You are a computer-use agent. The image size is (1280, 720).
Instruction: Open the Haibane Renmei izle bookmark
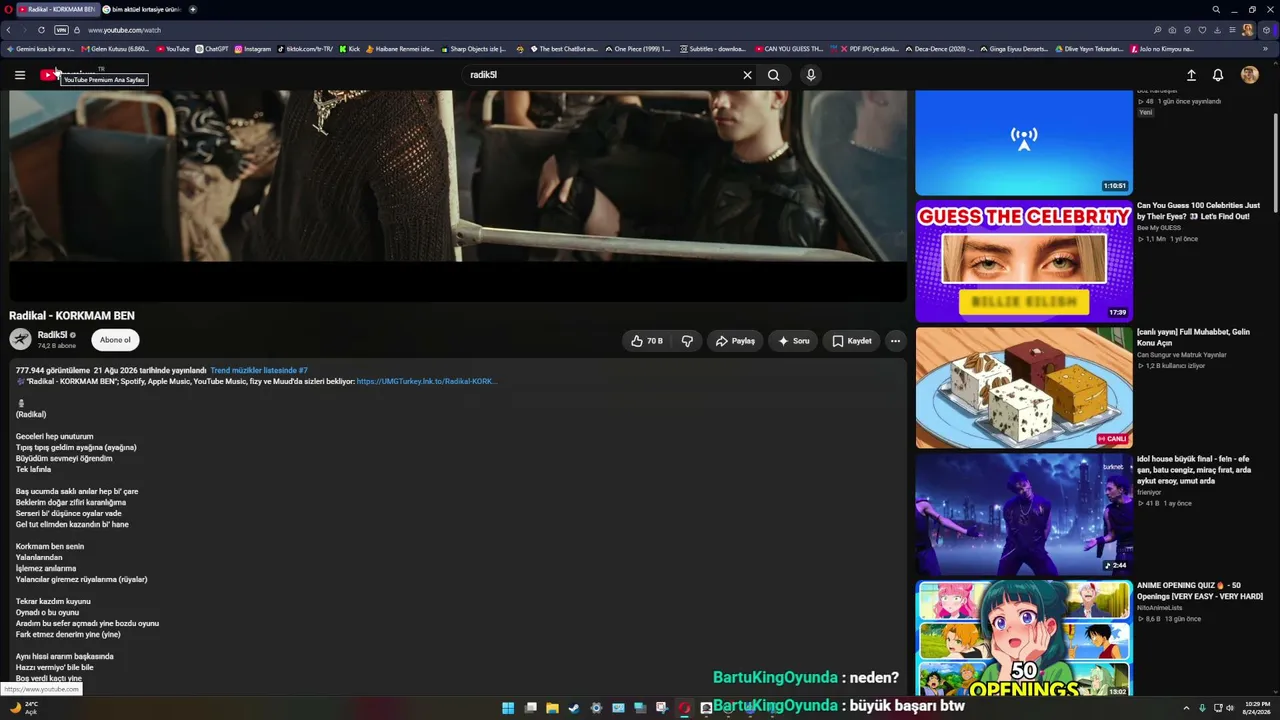pyautogui.click(x=400, y=49)
